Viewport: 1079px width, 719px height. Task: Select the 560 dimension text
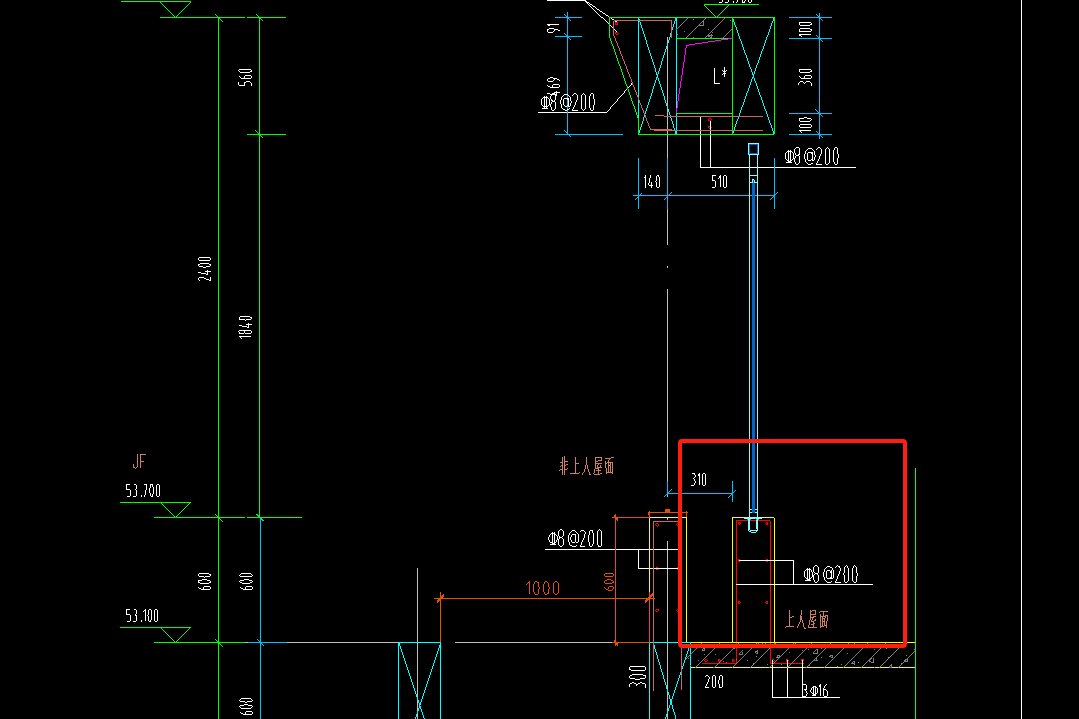[246, 77]
